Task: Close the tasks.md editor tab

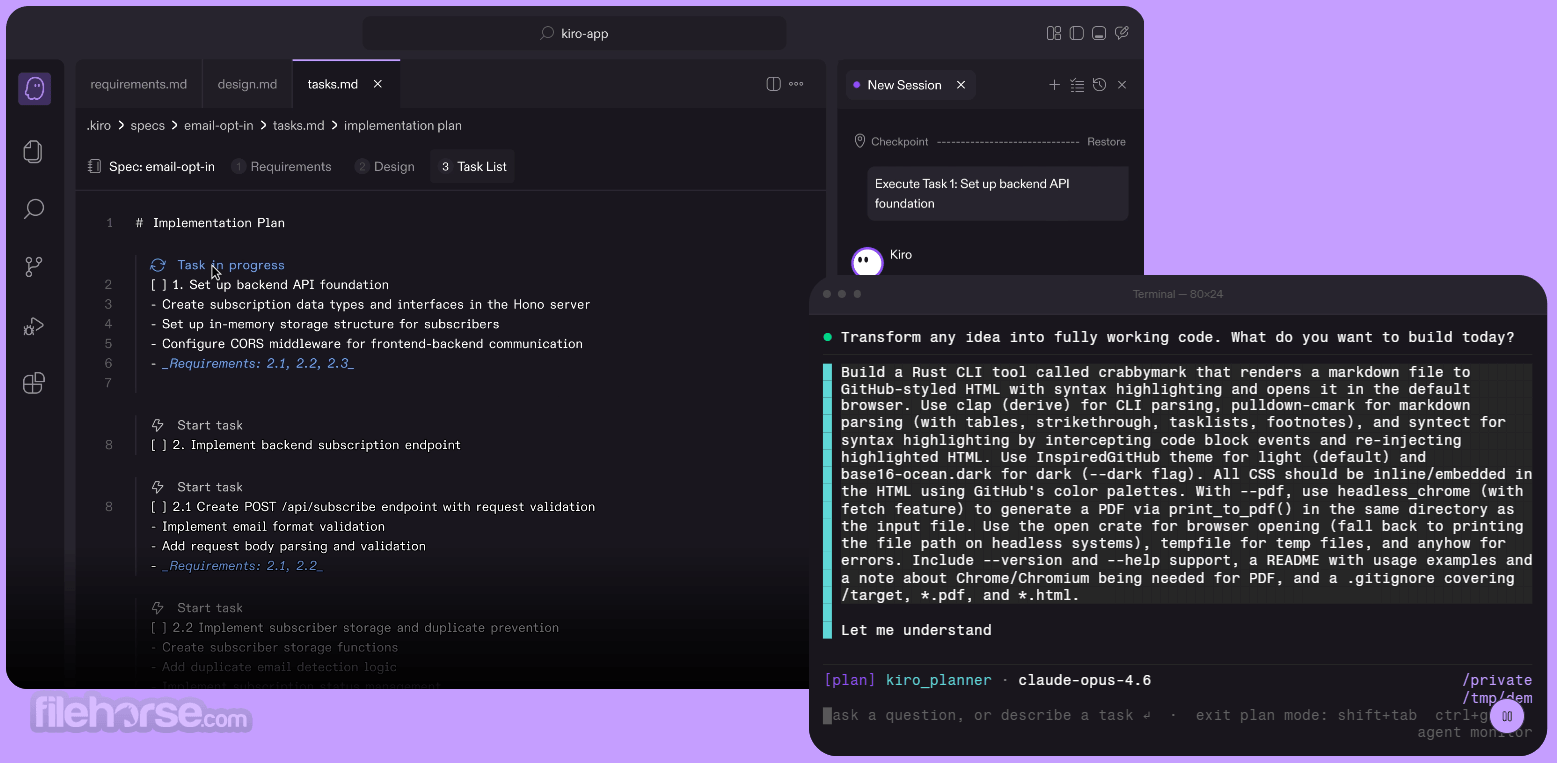Action: 378,84
